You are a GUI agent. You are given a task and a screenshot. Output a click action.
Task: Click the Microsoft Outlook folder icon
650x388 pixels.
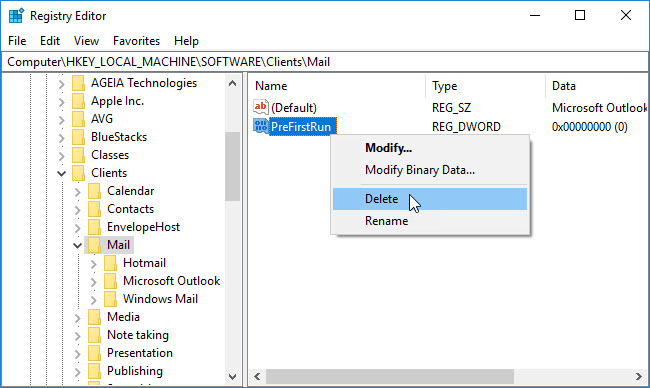pyautogui.click(x=110, y=281)
